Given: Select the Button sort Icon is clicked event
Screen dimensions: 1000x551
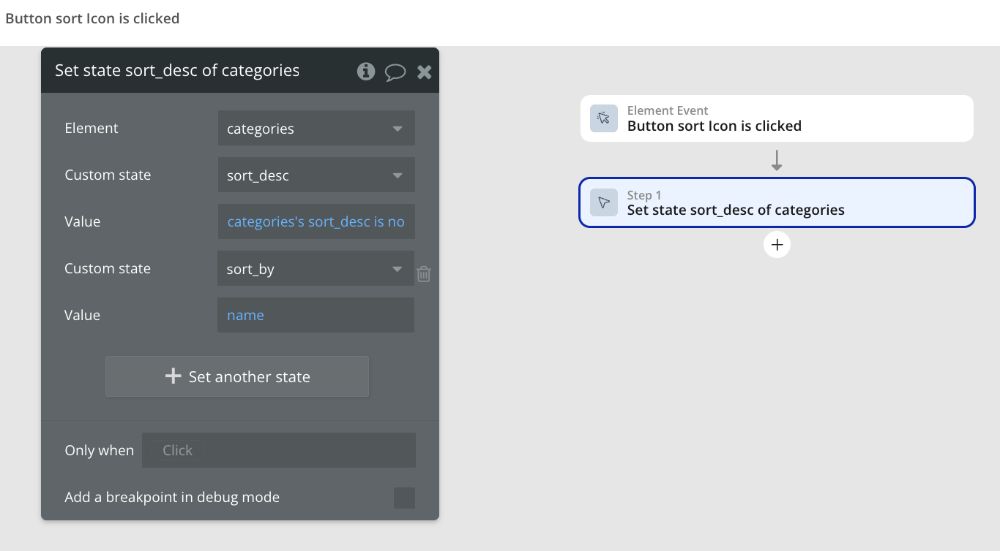Looking at the screenshot, I should point(777,119).
